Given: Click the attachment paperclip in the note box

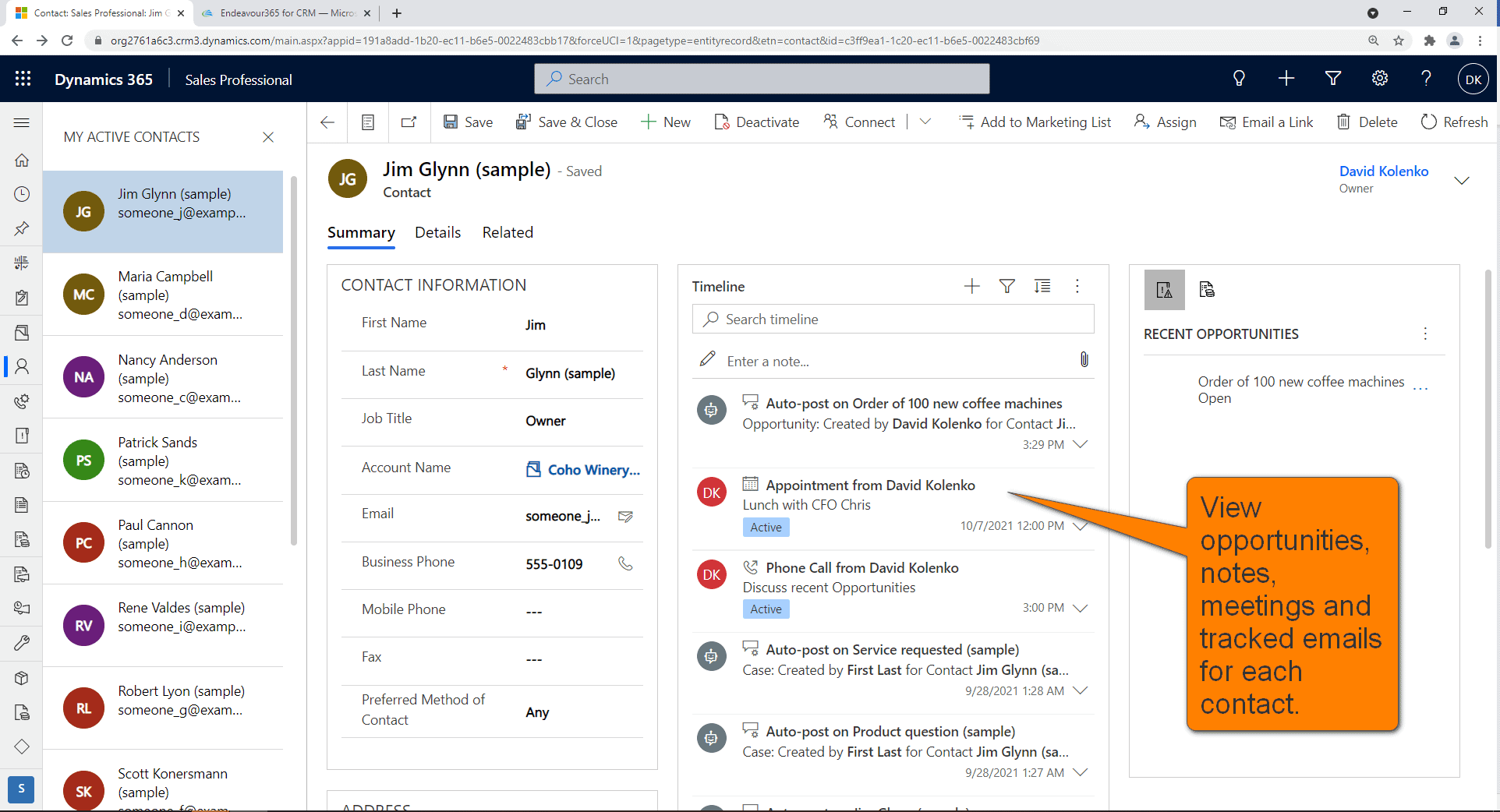Looking at the screenshot, I should click(x=1084, y=360).
